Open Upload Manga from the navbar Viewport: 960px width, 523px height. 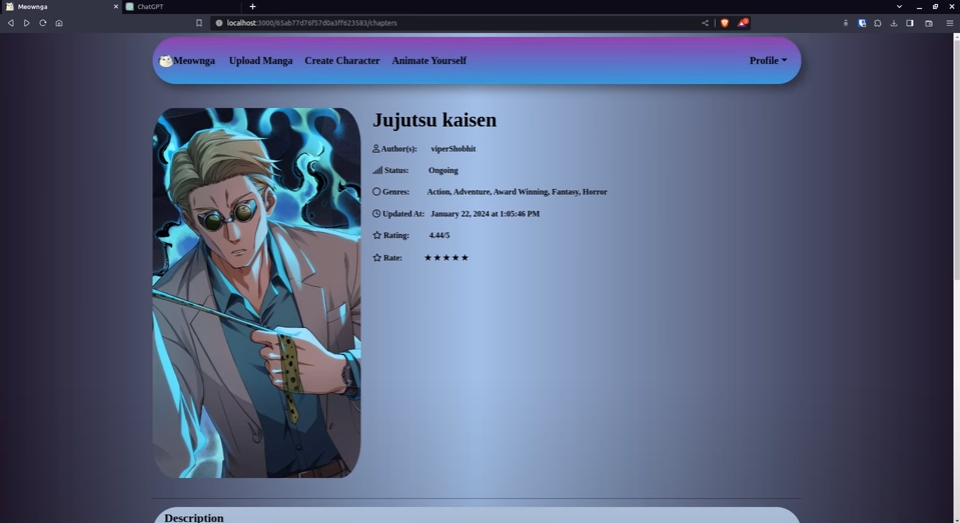pos(260,61)
